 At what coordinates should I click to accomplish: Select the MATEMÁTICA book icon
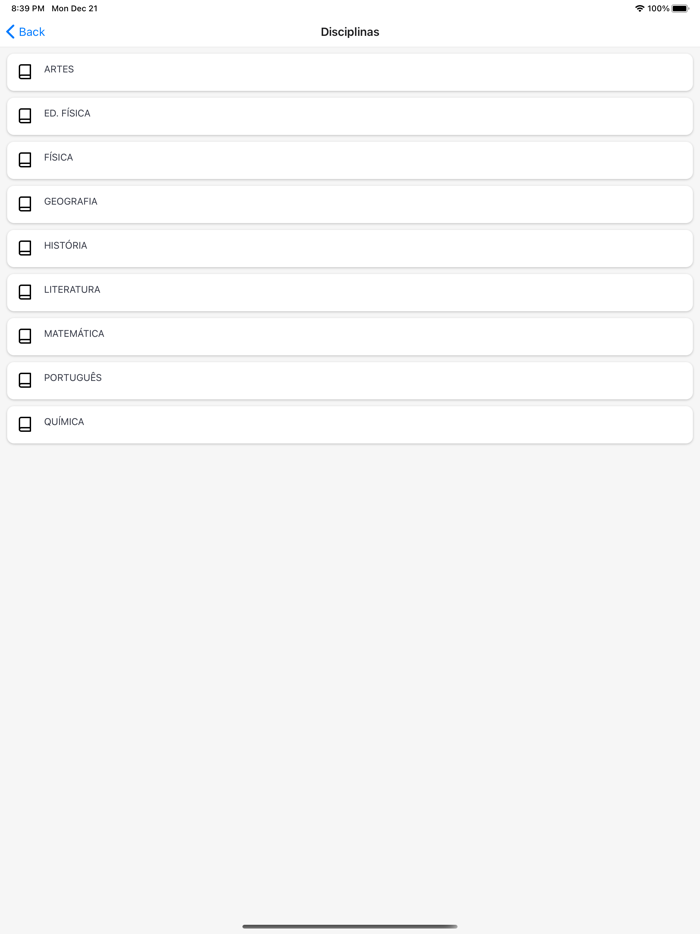point(25,336)
